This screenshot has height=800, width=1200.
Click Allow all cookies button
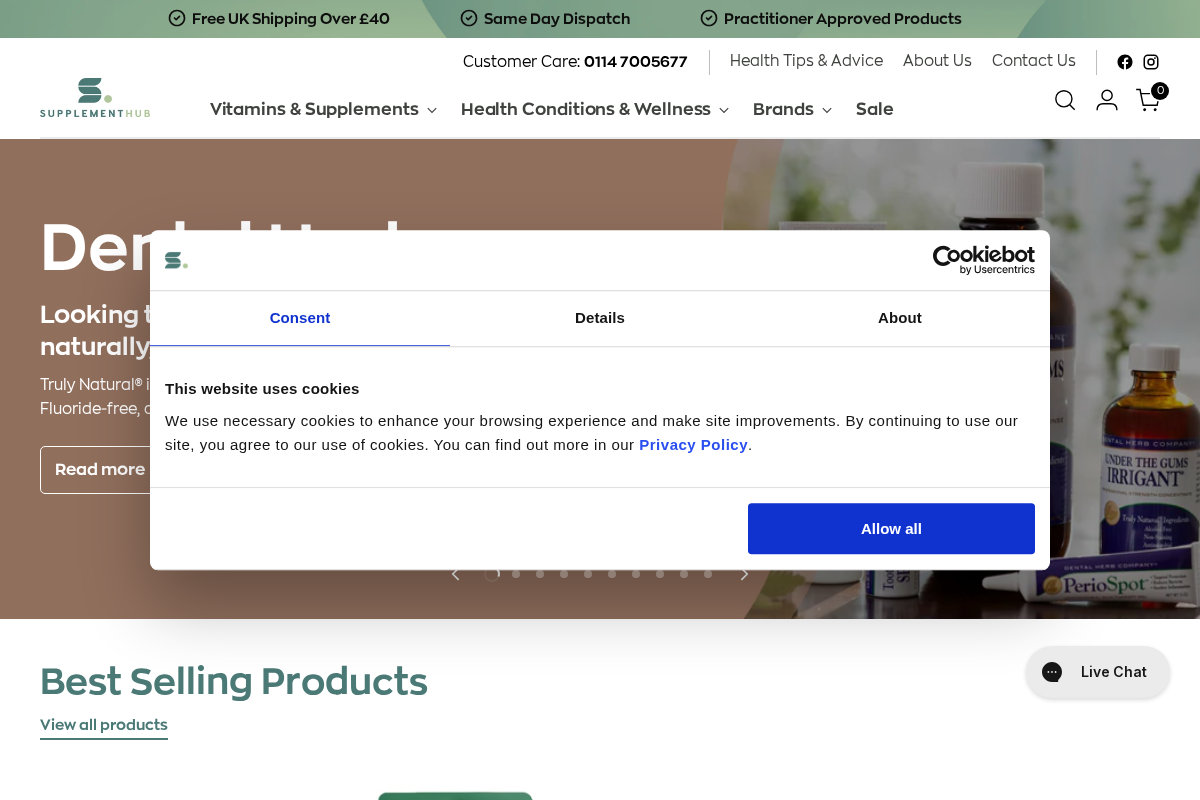890,528
